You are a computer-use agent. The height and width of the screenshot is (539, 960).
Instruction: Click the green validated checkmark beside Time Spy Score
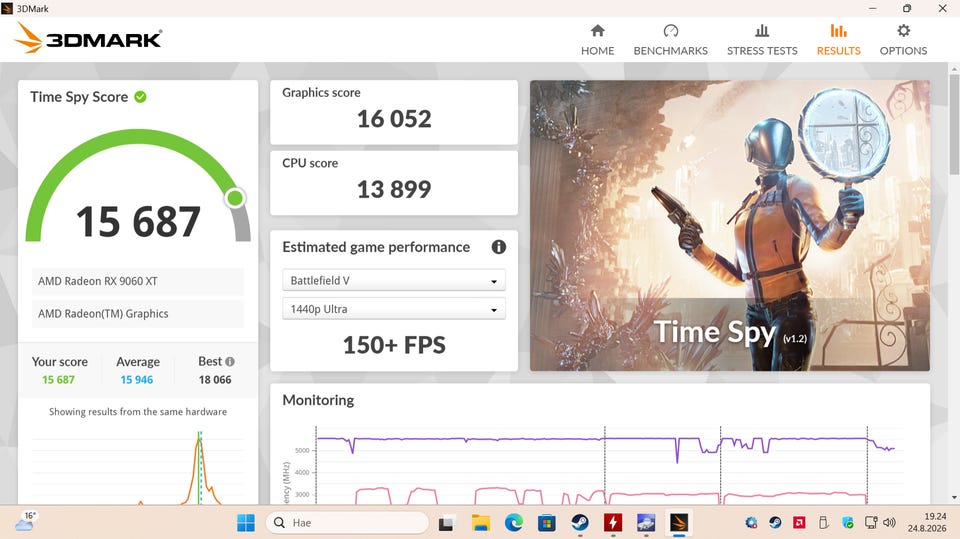pyautogui.click(x=140, y=97)
